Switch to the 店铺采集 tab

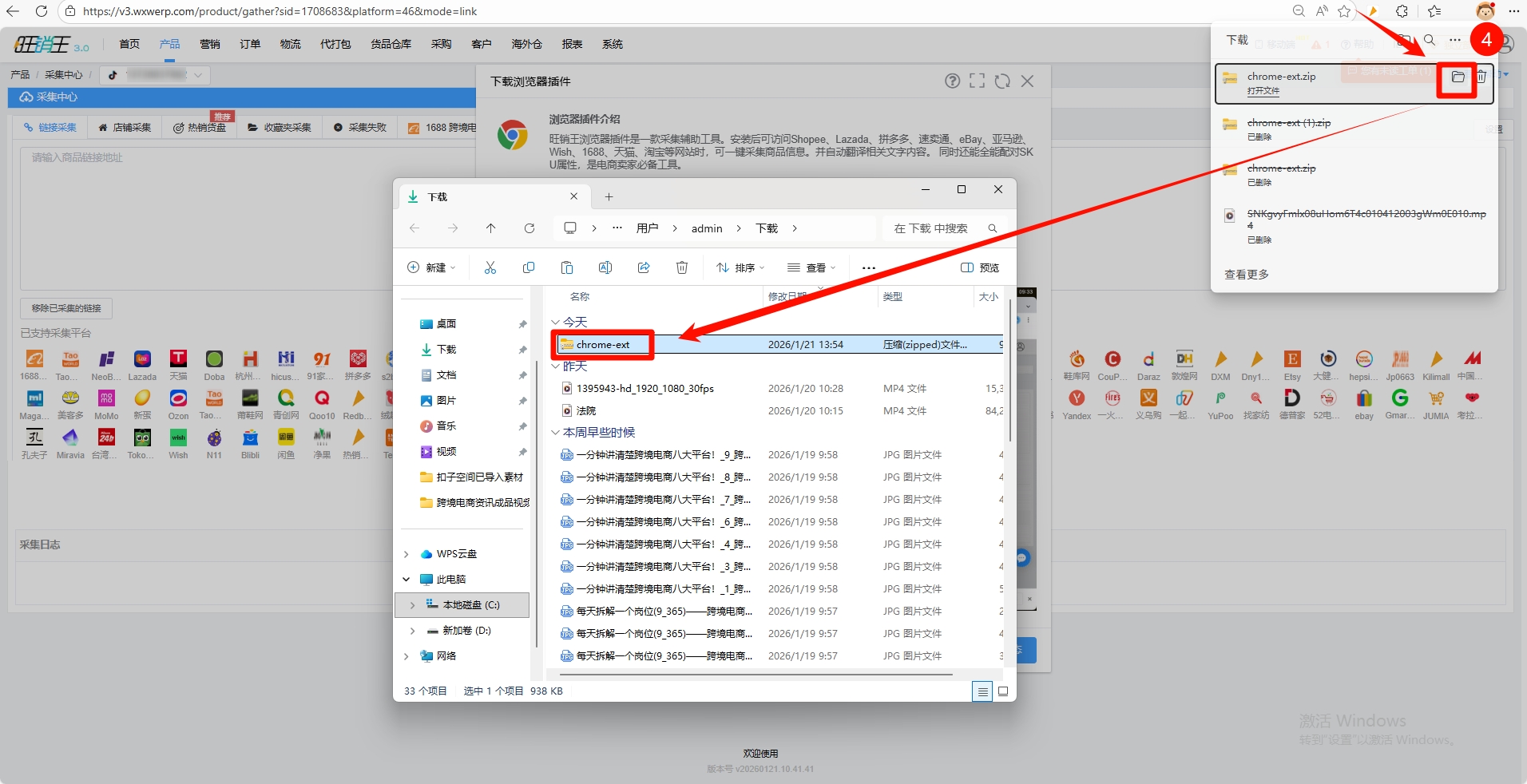125,128
